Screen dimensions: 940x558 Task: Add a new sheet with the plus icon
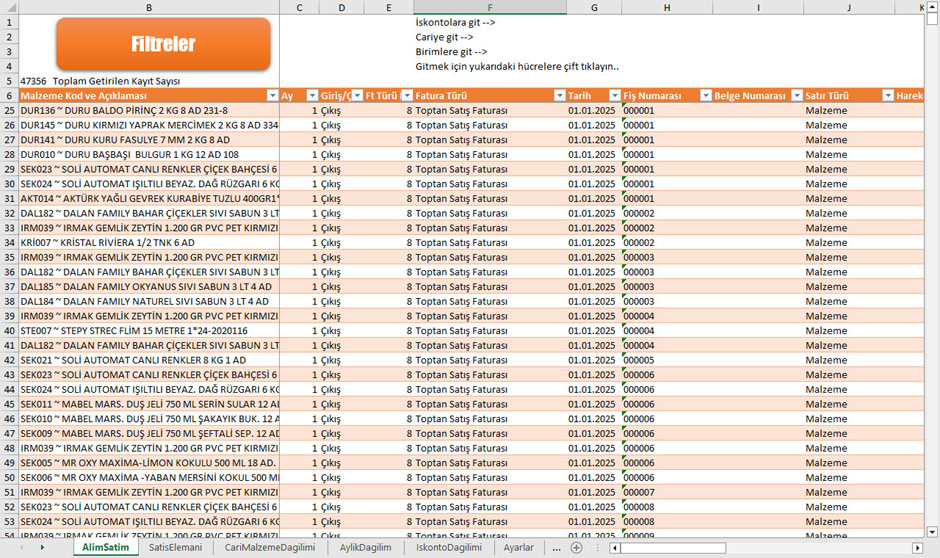[x=576, y=548]
